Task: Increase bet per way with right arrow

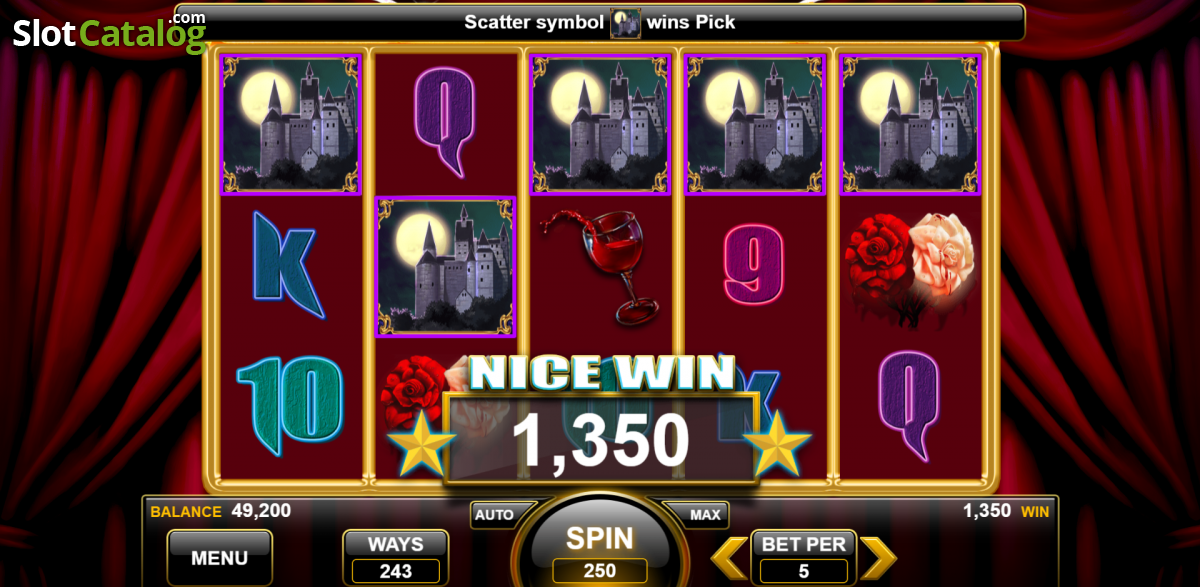Action: (878, 558)
